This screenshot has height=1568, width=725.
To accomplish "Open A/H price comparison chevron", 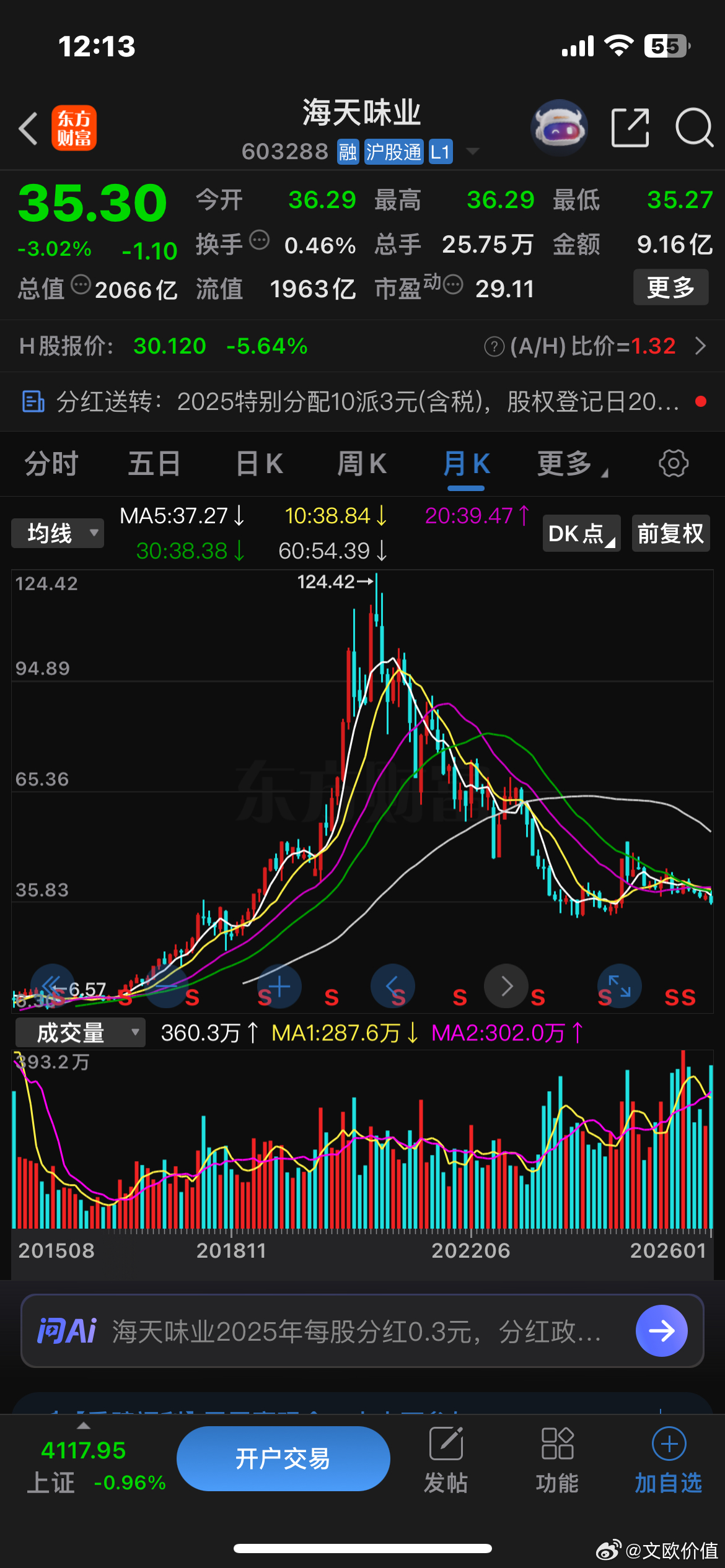I will click(701, 346).
